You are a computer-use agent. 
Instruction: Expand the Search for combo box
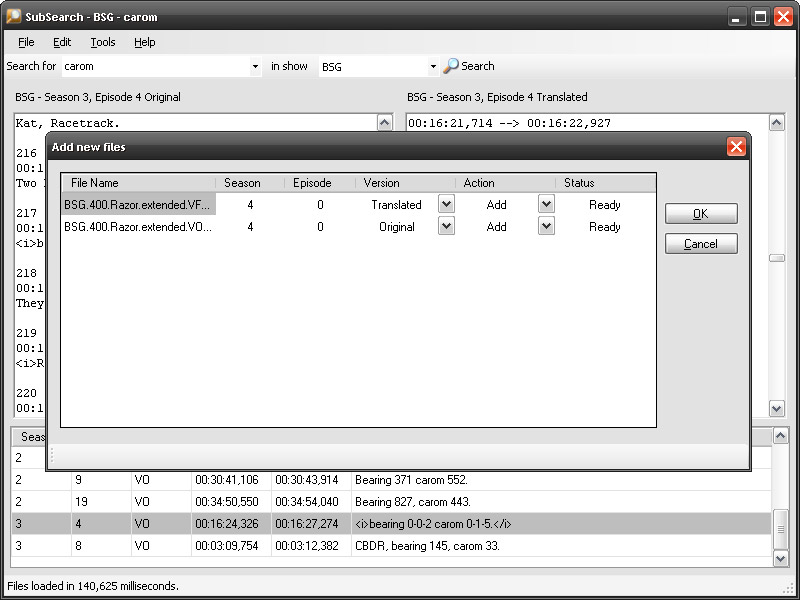pos(256,67)
